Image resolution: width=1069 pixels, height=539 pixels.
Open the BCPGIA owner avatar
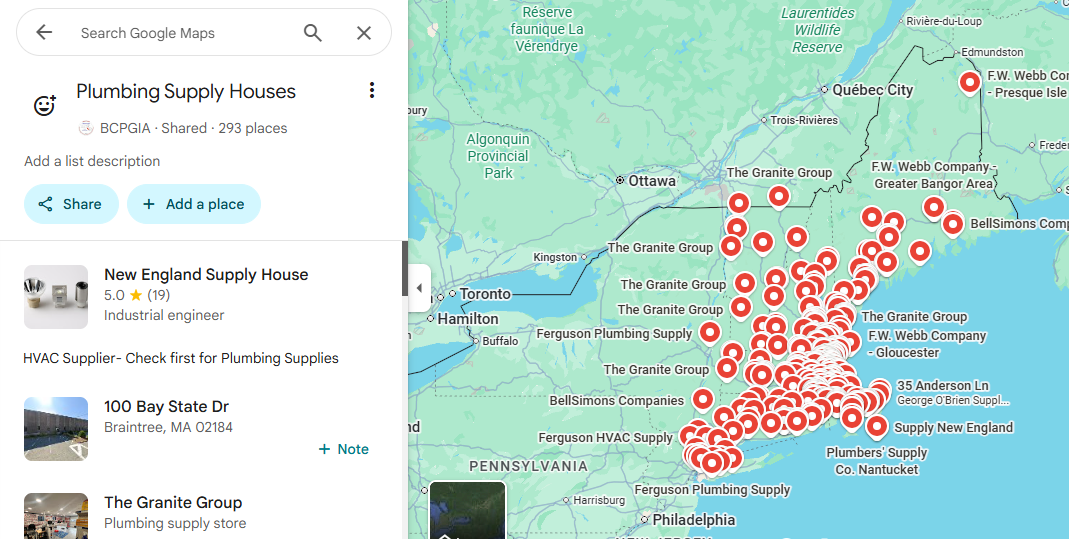pyautogui.click(x=86, y=127)
